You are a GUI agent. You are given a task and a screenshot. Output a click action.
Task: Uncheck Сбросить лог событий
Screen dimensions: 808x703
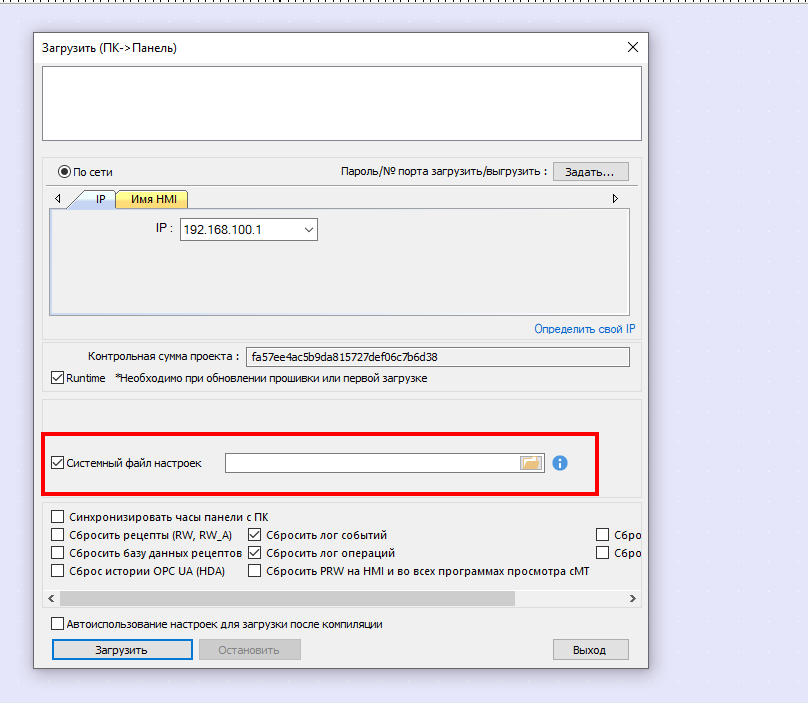coord(254,535)
